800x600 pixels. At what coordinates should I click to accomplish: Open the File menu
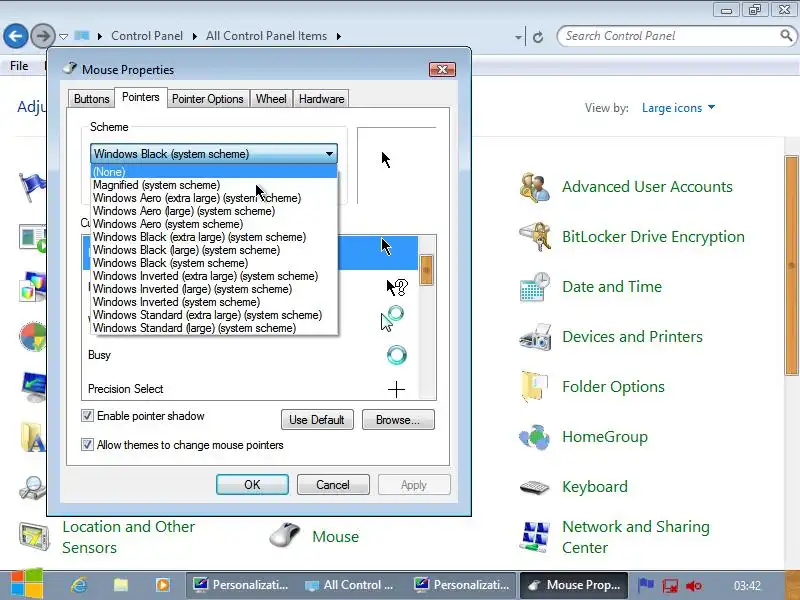pos(19,66)
